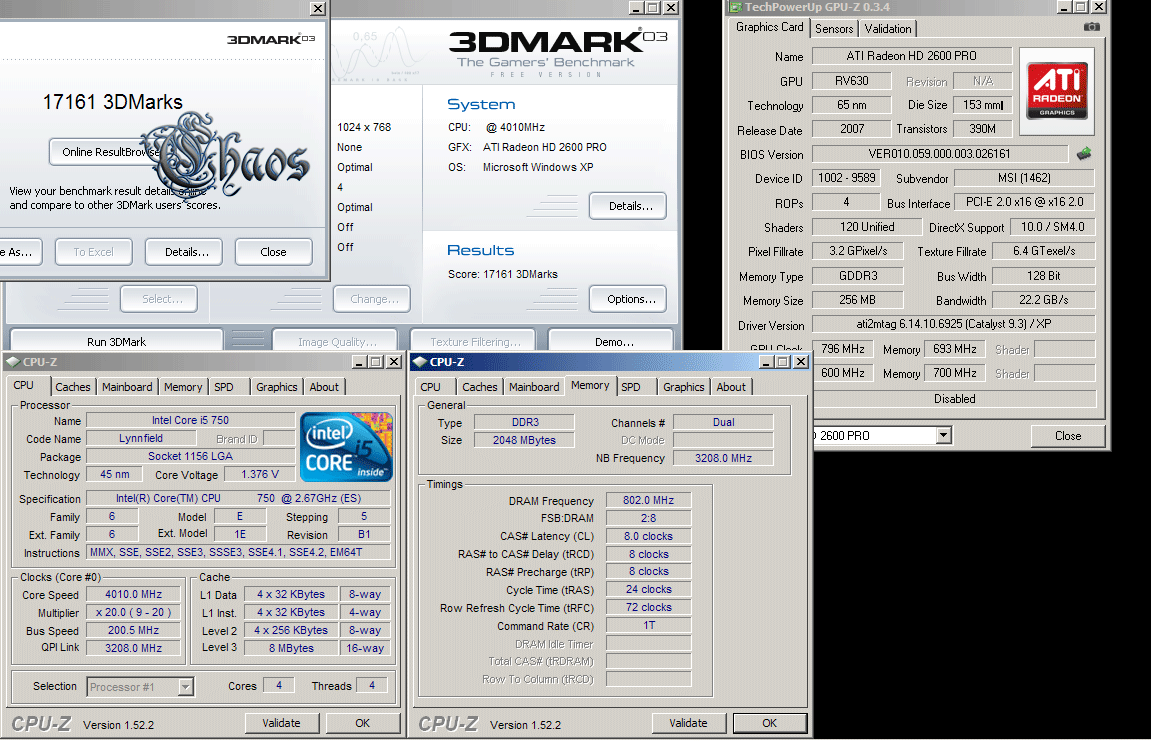This screenshot has height=741, width=1151.
Task: Click the NB Frequency 3208.0 MHz field
Action: click(x=723, y=458)
